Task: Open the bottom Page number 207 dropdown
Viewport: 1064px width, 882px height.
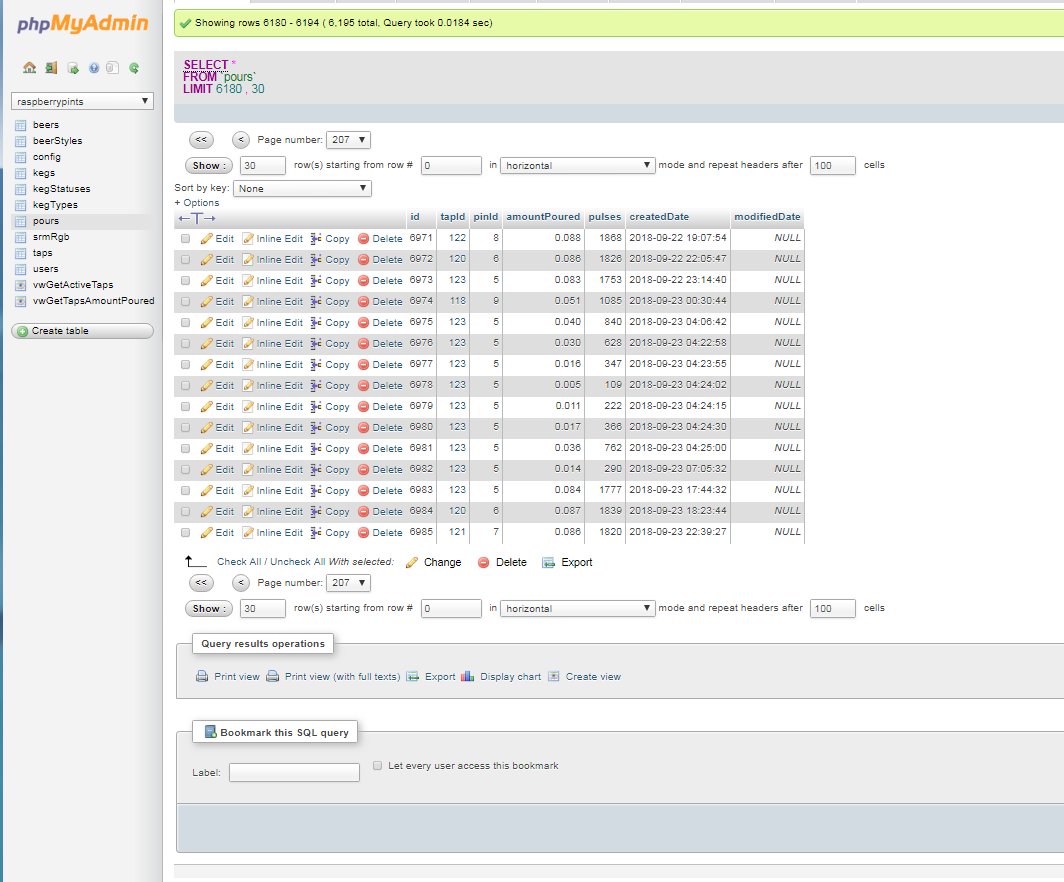Action: click(x=348, y=583)
